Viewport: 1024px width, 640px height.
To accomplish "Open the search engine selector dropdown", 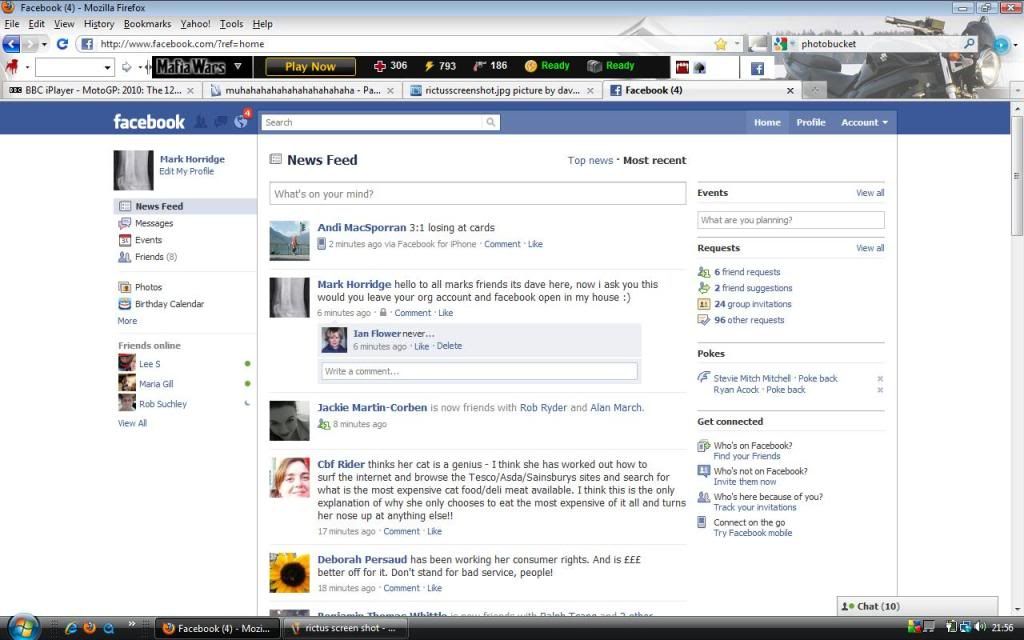I will pos(792,44).
